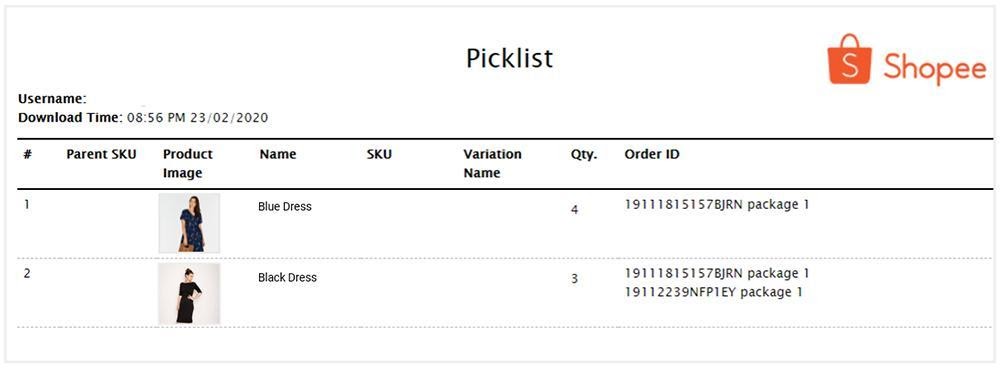
Task: Click the Download Time value text
Action: 198,118
